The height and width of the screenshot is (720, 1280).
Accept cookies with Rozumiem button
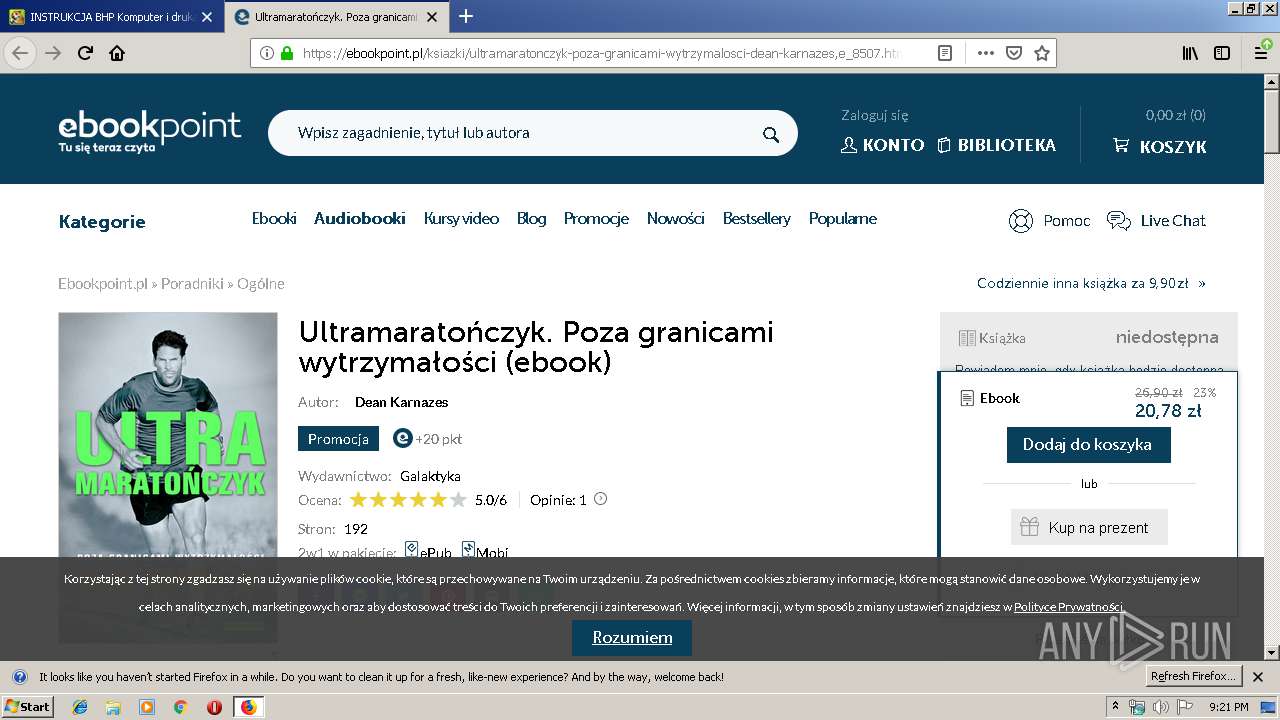tap(632, 637)
